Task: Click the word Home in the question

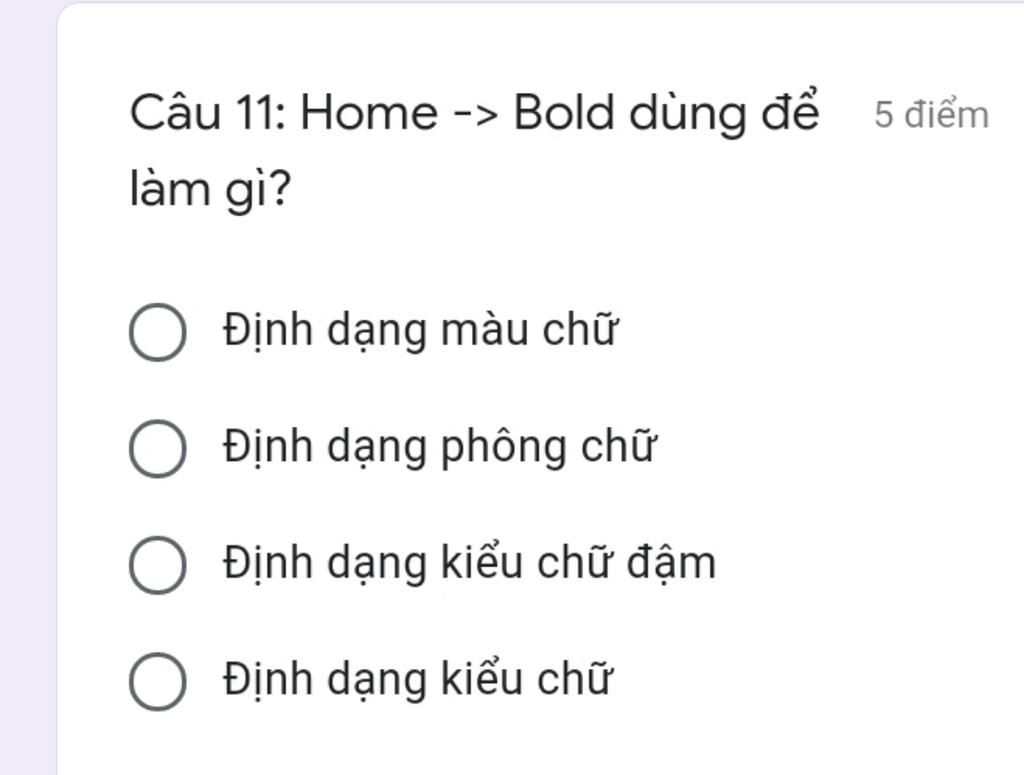Action: (369, 114)
